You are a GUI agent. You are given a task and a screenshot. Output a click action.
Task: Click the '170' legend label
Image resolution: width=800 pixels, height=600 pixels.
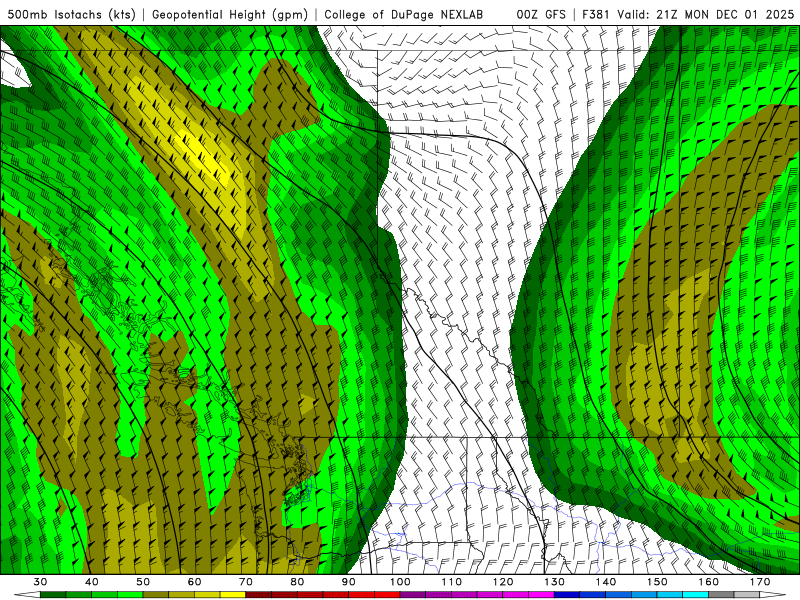tap(760, 582)
